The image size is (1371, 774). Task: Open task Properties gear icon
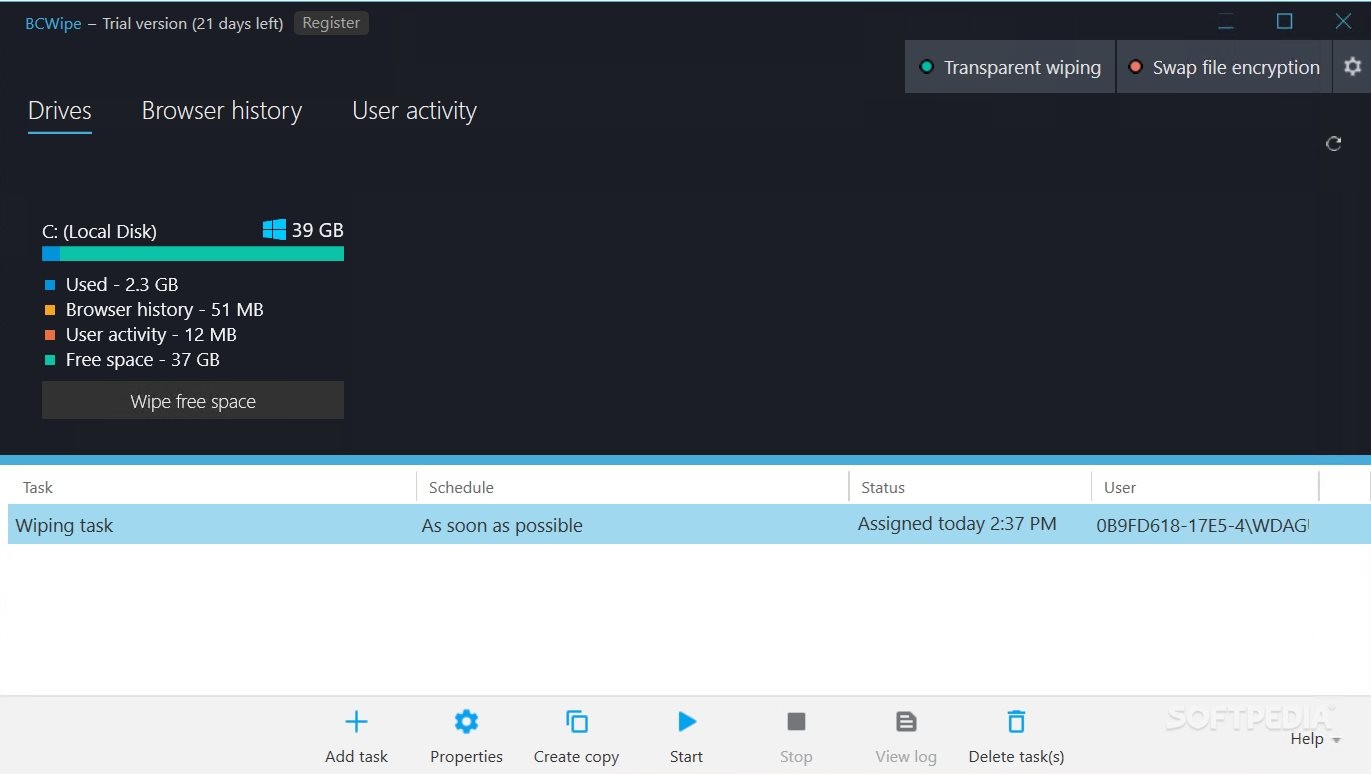pos(466,722)
